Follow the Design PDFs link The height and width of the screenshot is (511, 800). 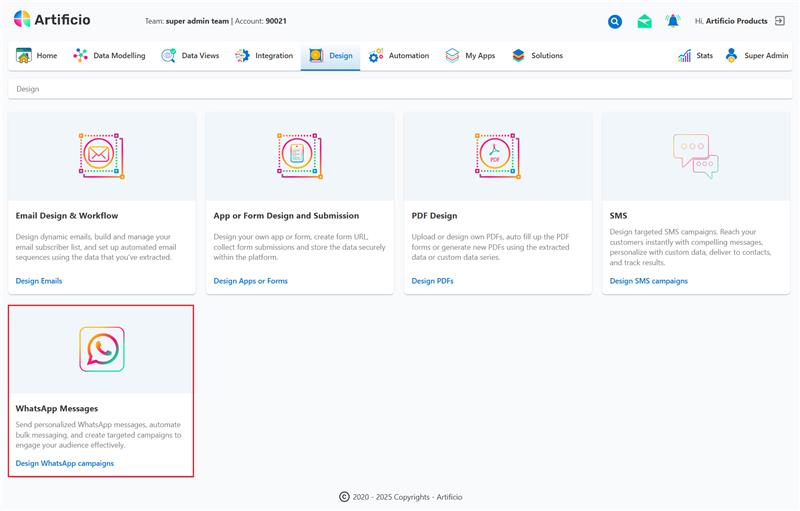coord(432,281)
